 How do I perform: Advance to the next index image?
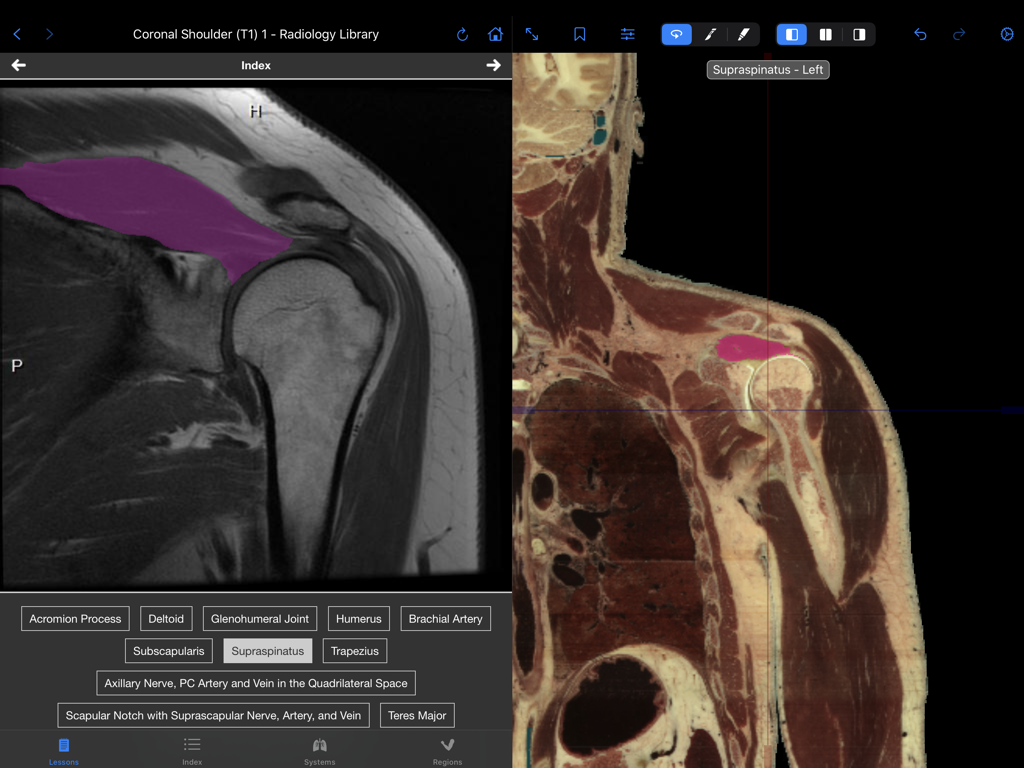pos(493,65)
